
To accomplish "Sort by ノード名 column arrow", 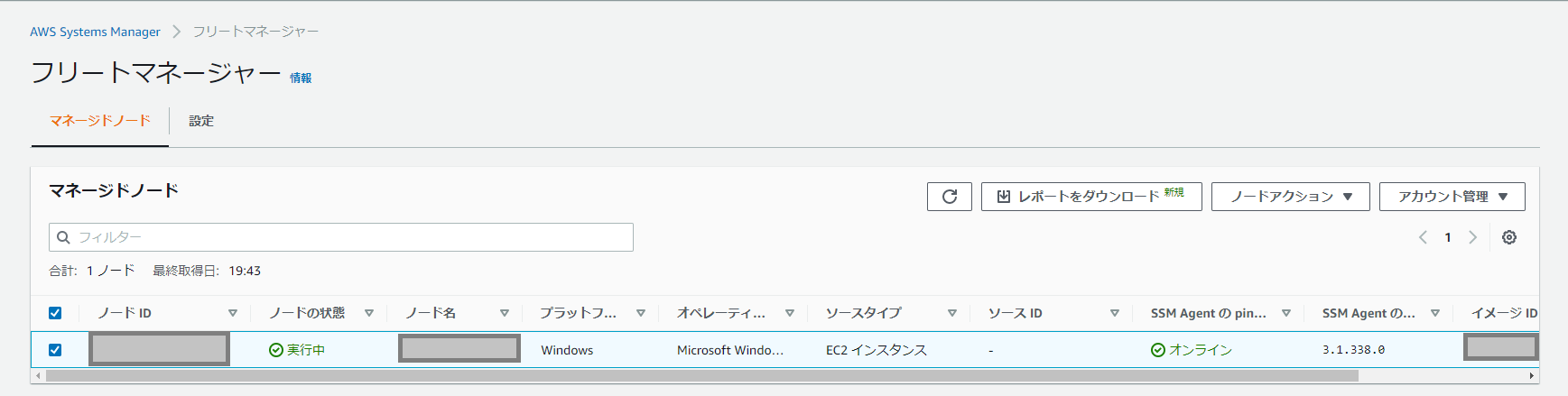I will tap(505, 313).
